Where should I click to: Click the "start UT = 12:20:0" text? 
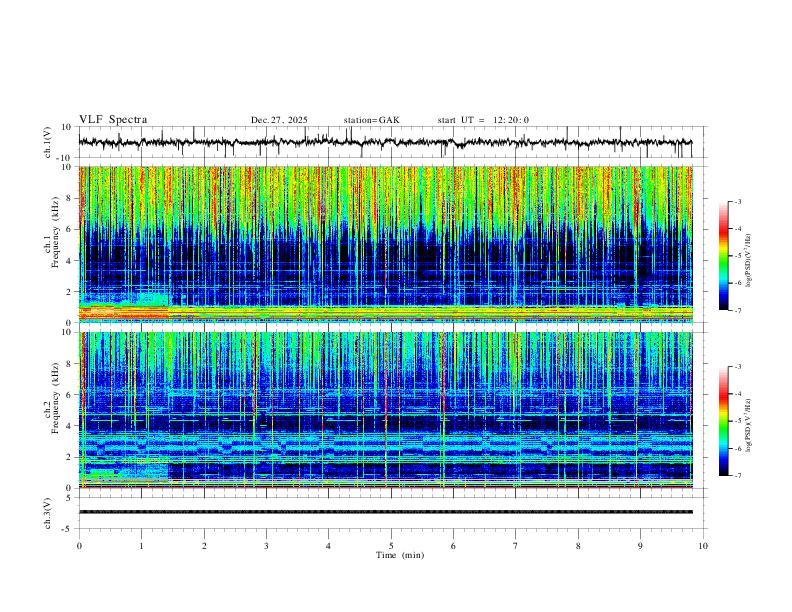(x=483, y=120)
